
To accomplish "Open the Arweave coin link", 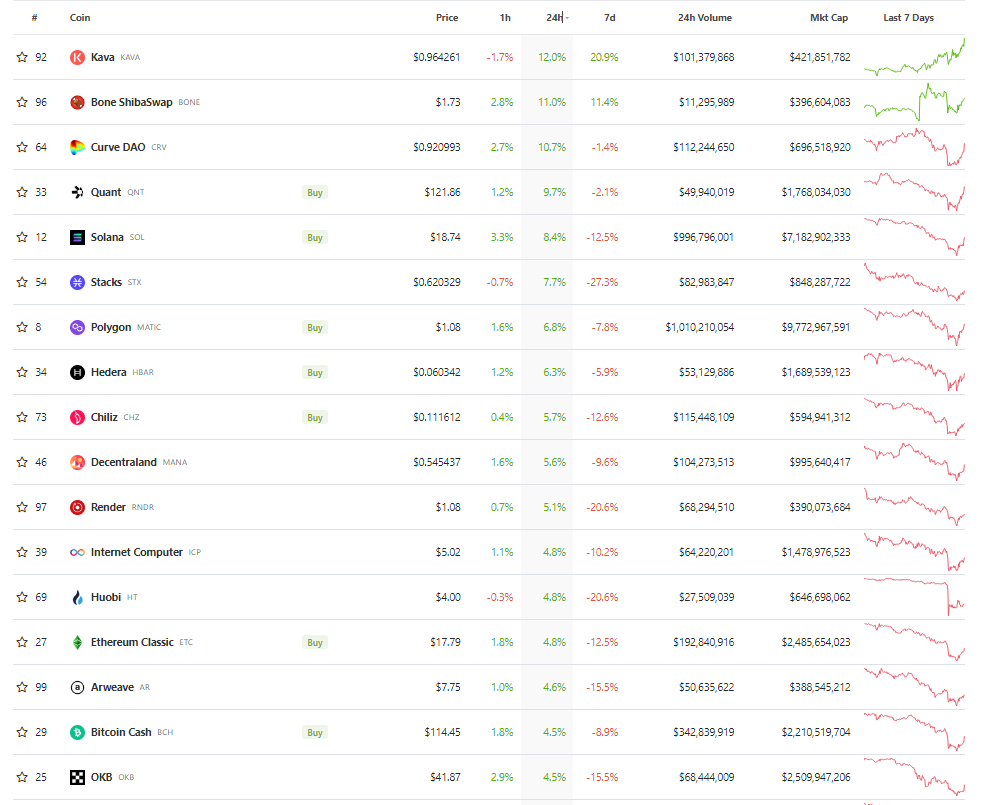I will (x=112, y=687).
